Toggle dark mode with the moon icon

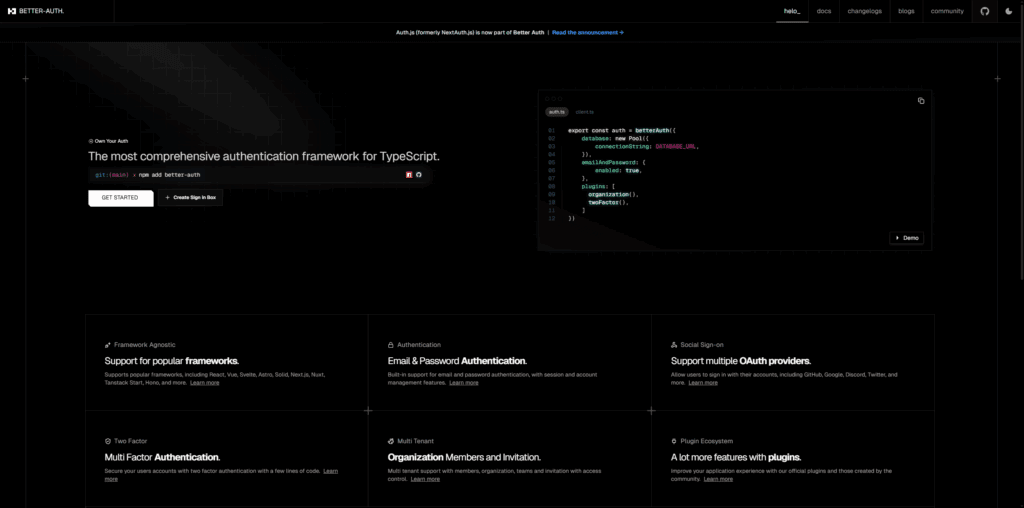(1008, 11)
